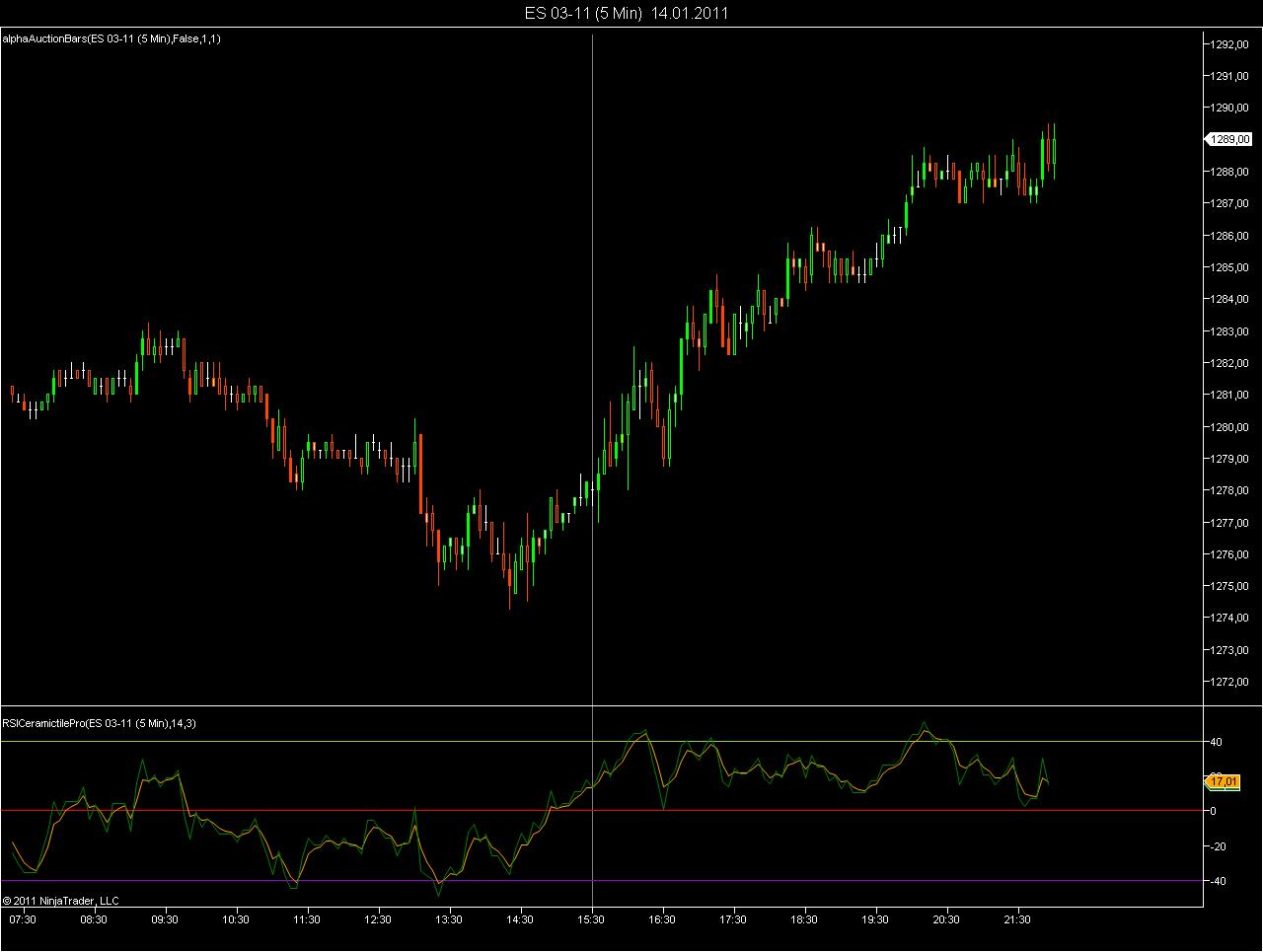This screenshot has height=952, width=1263.
Task: Click the current price marker 1289,00
Action: pos(1230,140)
